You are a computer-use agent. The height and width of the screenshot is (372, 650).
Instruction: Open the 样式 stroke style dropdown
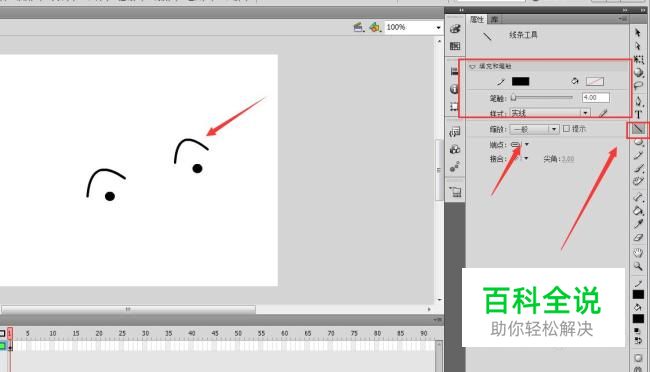coord(550,113)
